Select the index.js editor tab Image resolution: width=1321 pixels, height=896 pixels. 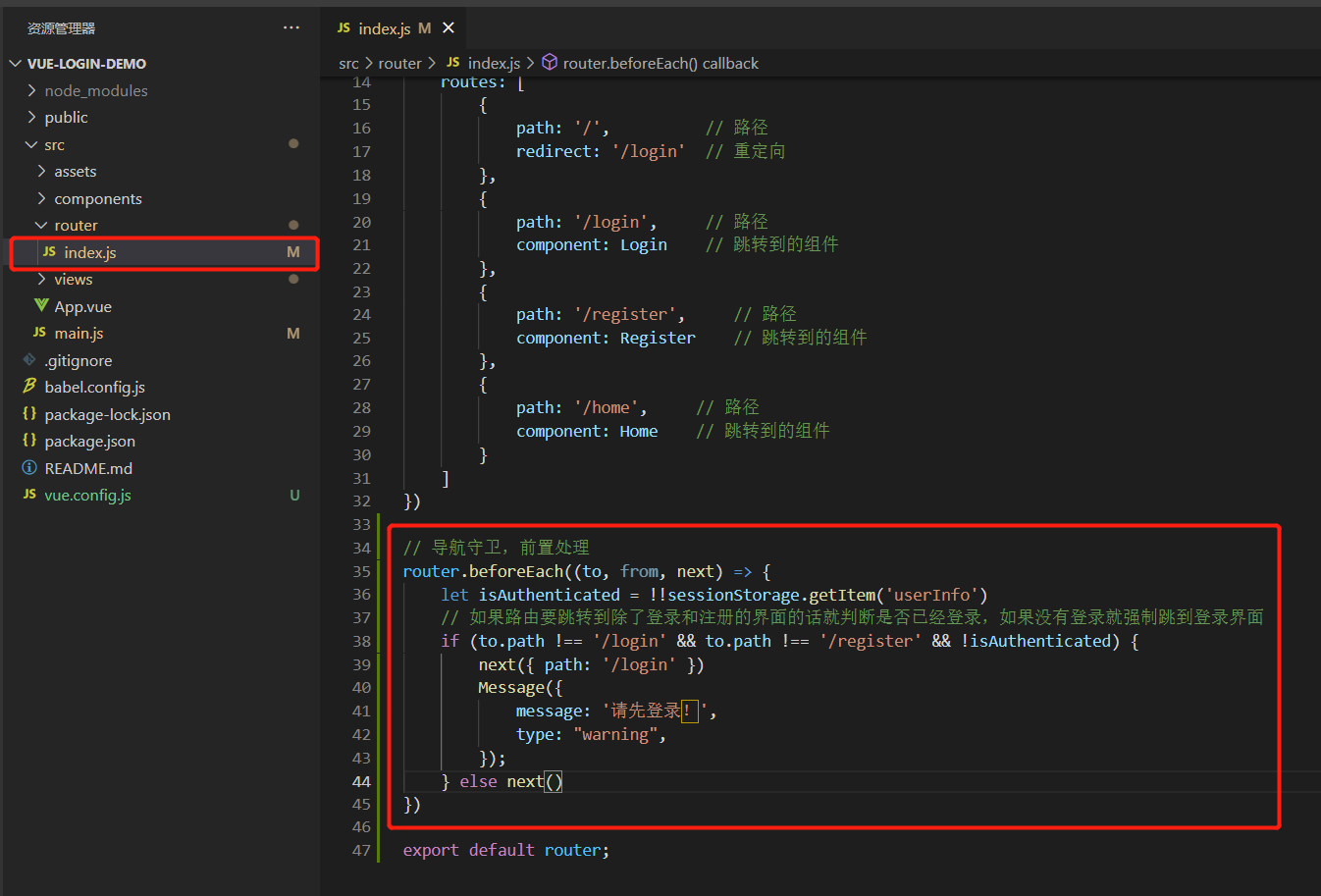[x=394, y=27]
